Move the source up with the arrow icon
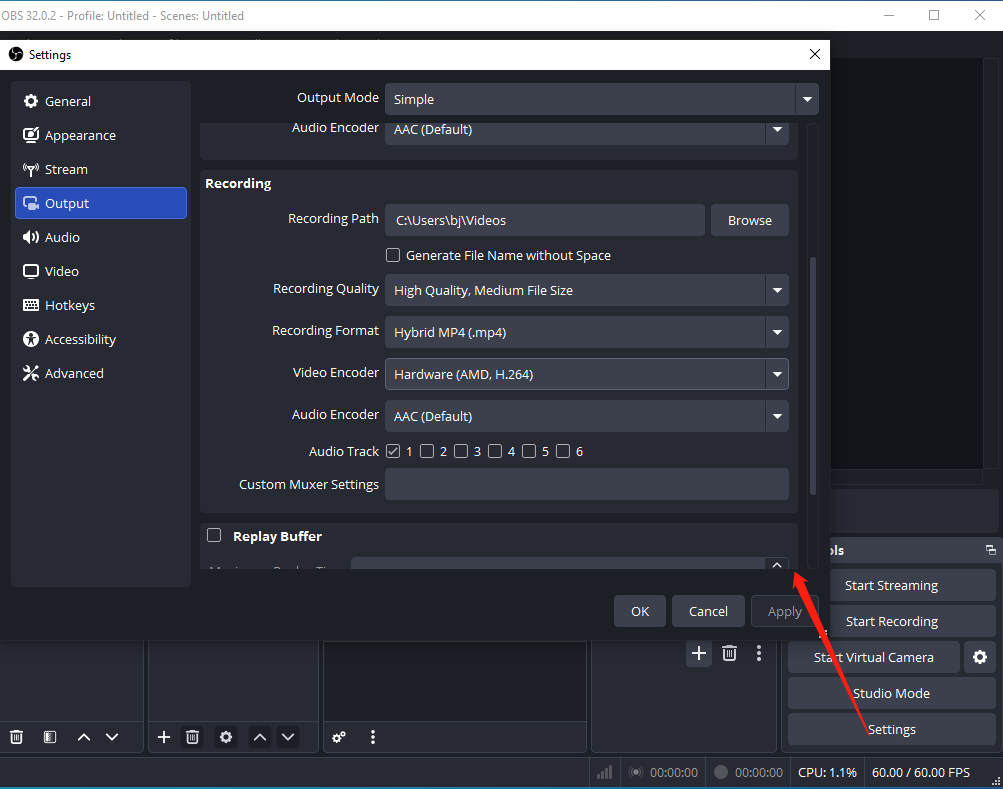The image size is (1003, 789). point(259,737)
